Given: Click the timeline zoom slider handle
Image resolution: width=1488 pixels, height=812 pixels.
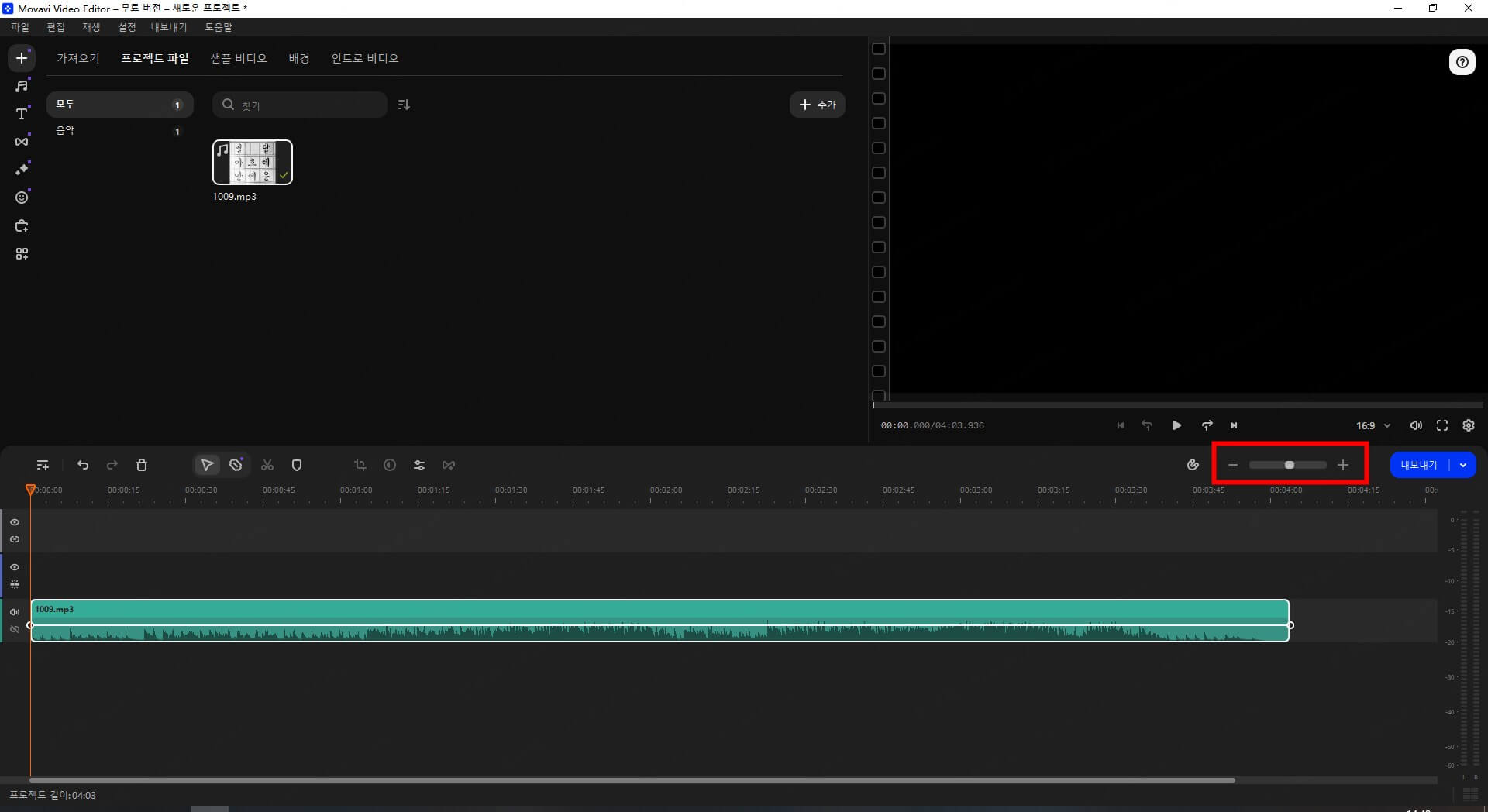Looking at the screenshot, I should [x=1290, y=465].
